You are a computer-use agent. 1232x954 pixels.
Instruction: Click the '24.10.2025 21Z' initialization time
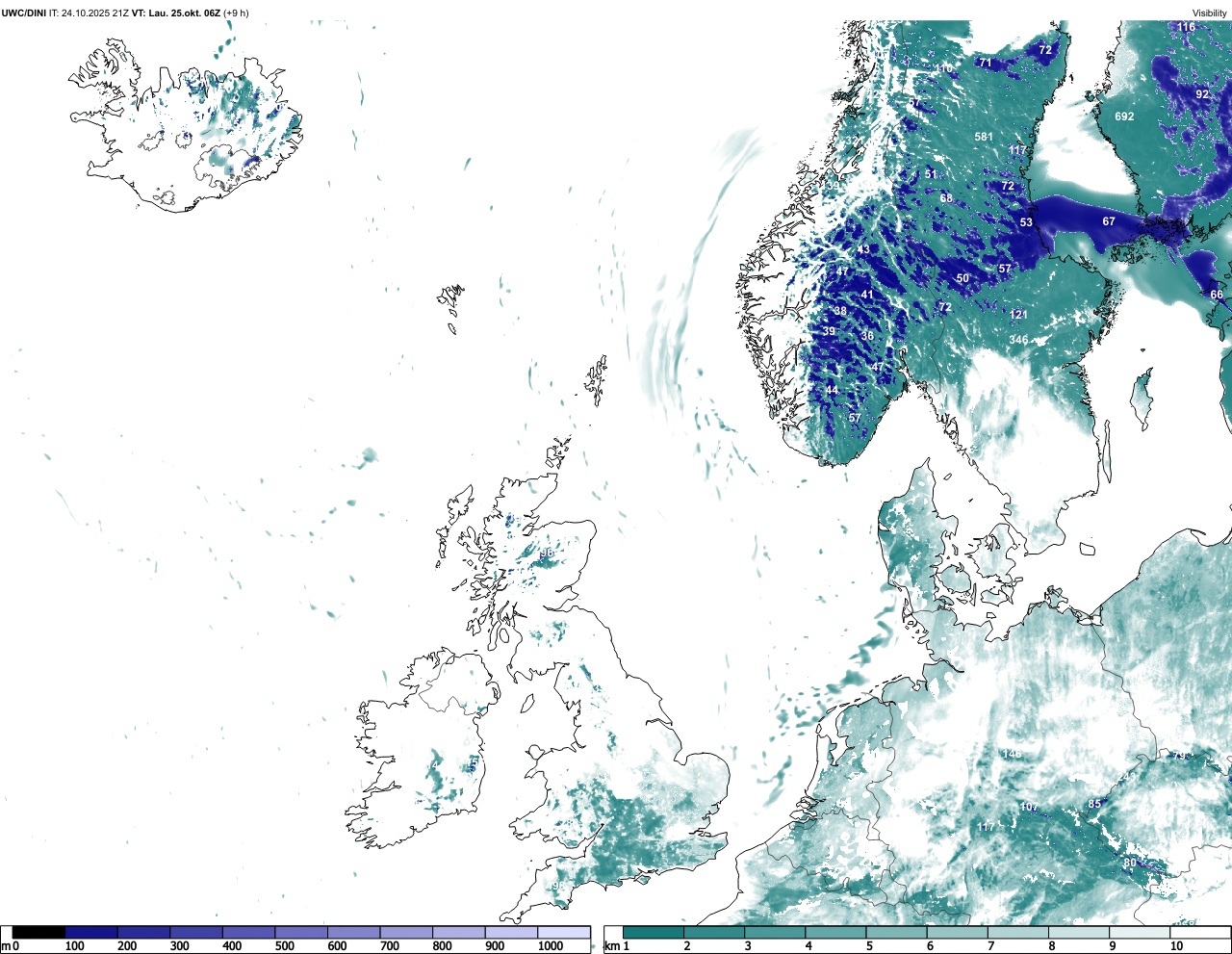[x=95, y=13]
